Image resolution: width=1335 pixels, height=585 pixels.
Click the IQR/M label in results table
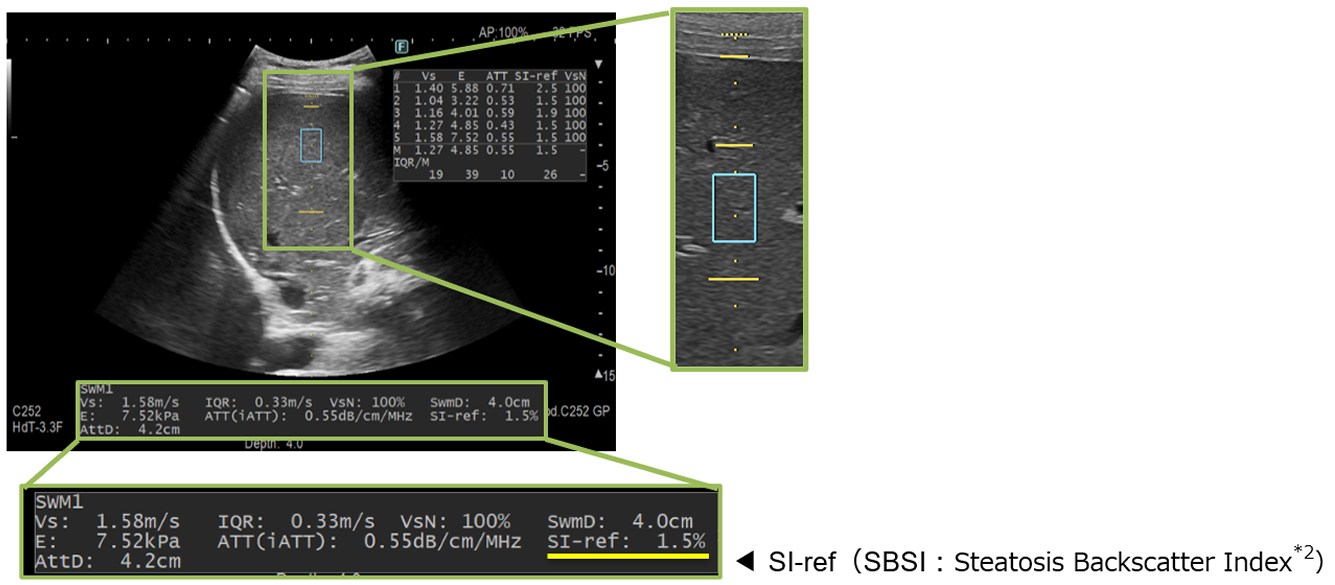pyautogui.click(x=412, y=162)
